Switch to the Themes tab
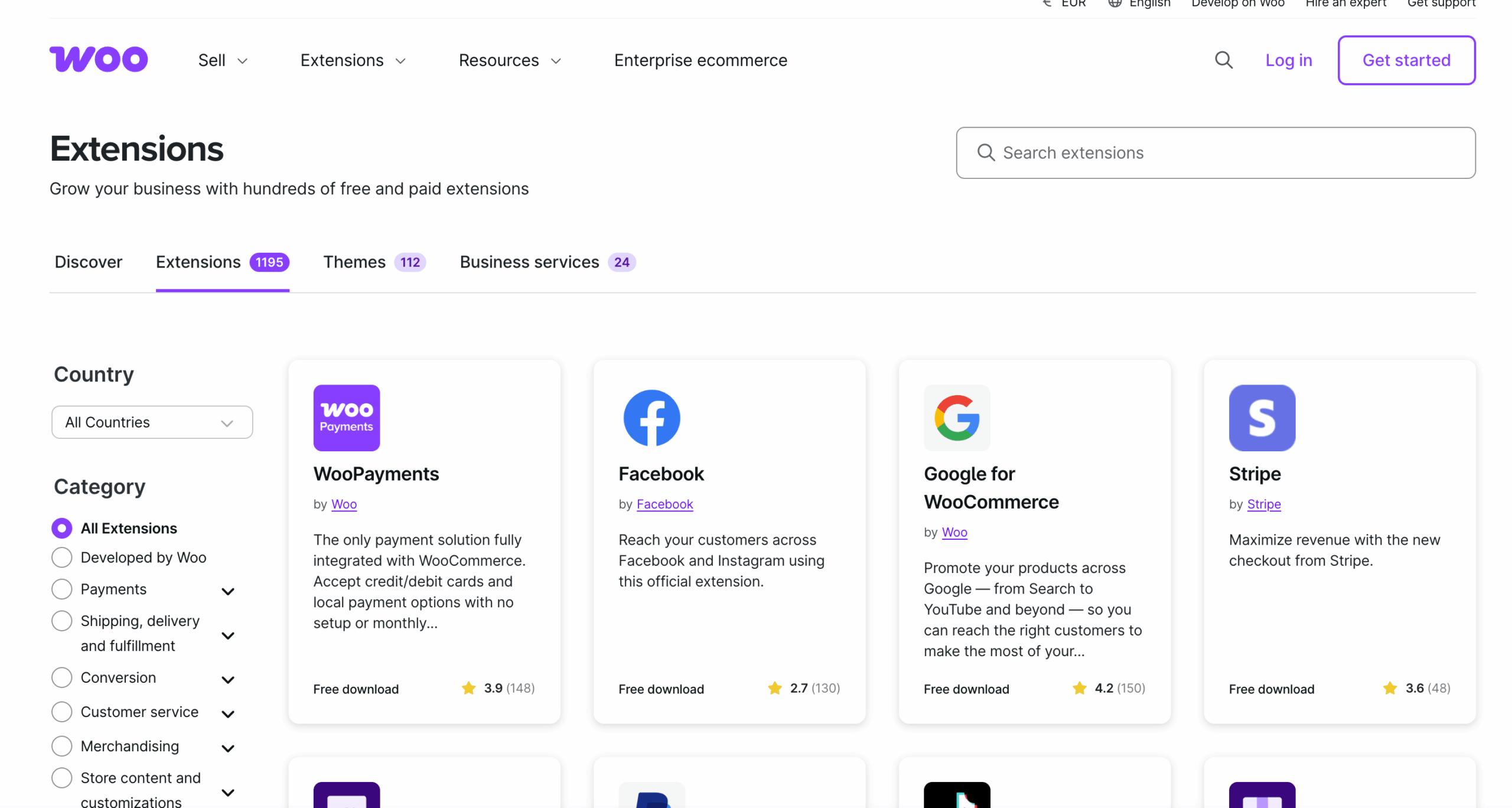The width and height of the screenshot is (1512, 808). [354, 262]
